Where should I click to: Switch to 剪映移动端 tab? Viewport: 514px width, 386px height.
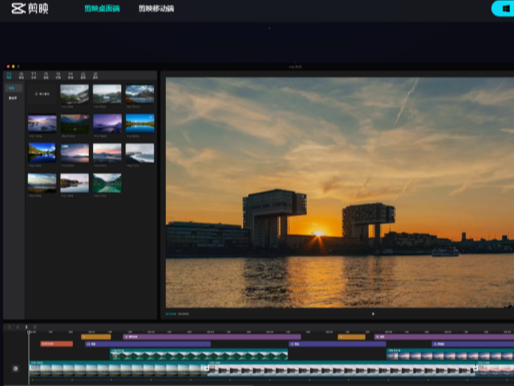156,8
